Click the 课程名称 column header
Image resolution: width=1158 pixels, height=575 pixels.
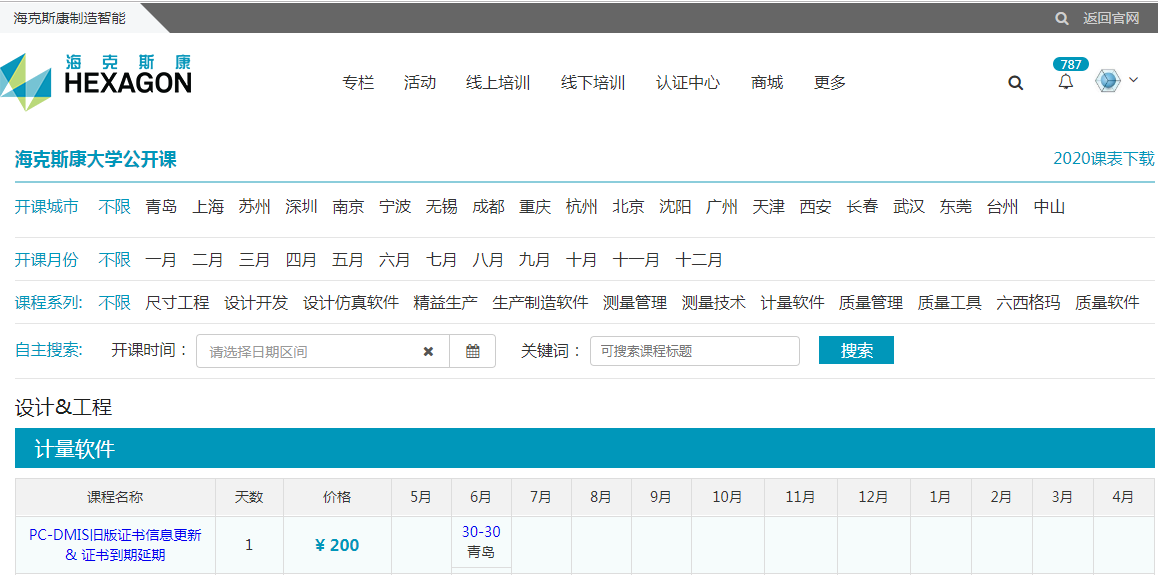click(x=115, y=497)
